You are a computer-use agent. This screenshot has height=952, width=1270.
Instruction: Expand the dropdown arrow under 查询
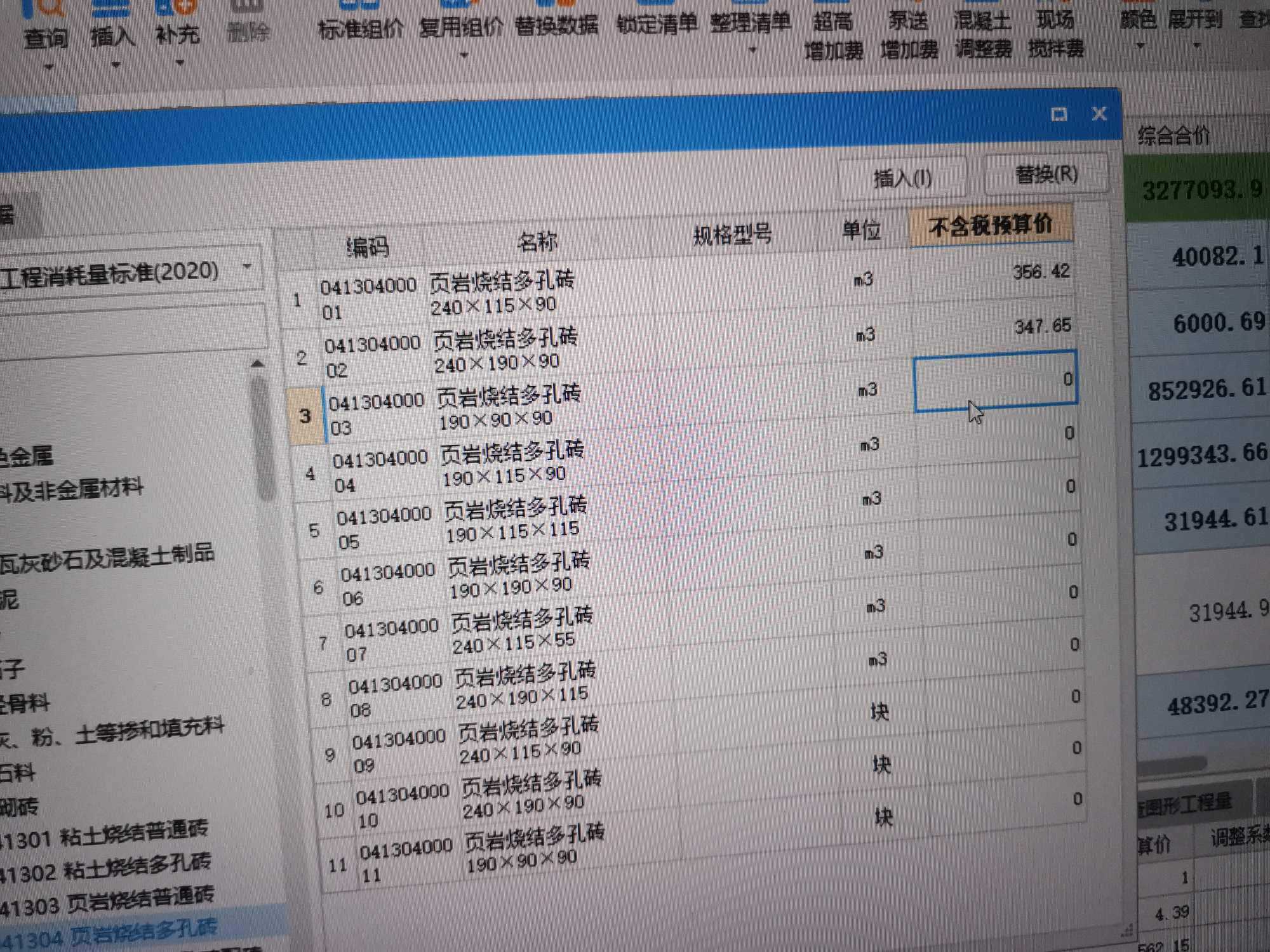49,66
